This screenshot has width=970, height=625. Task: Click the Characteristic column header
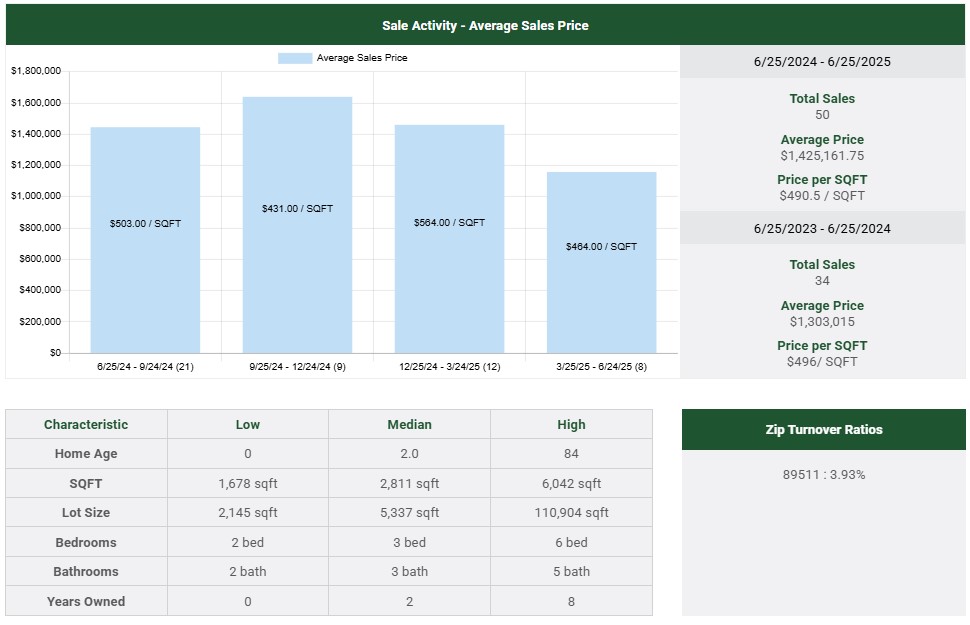click(86, 424)
